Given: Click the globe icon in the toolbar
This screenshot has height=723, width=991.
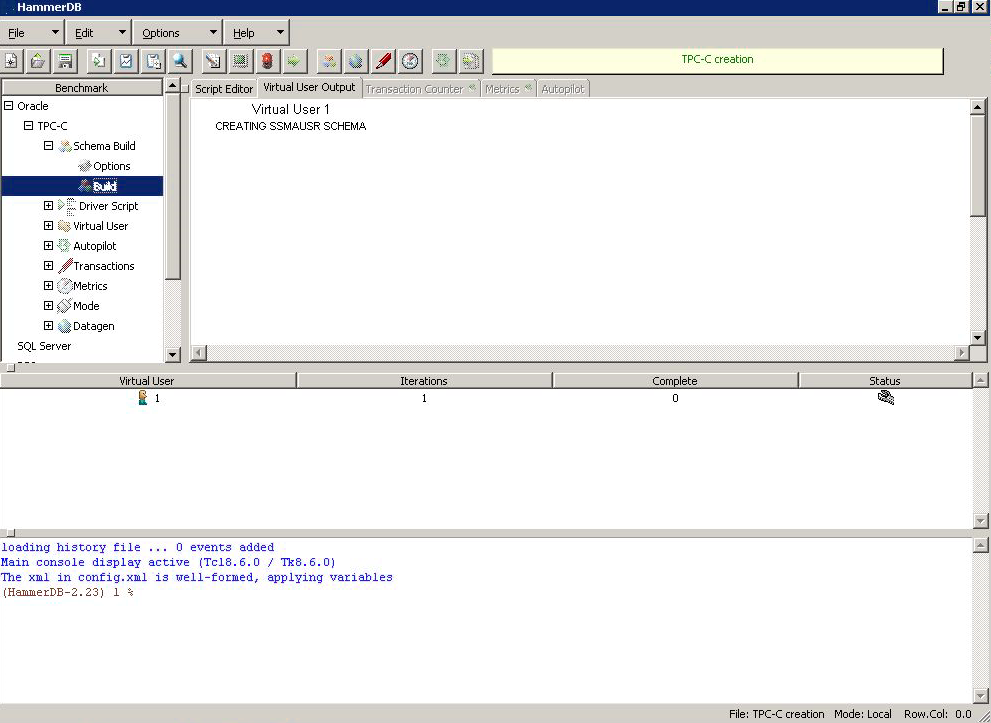Looking at the screenshot, I should point(355,61).
